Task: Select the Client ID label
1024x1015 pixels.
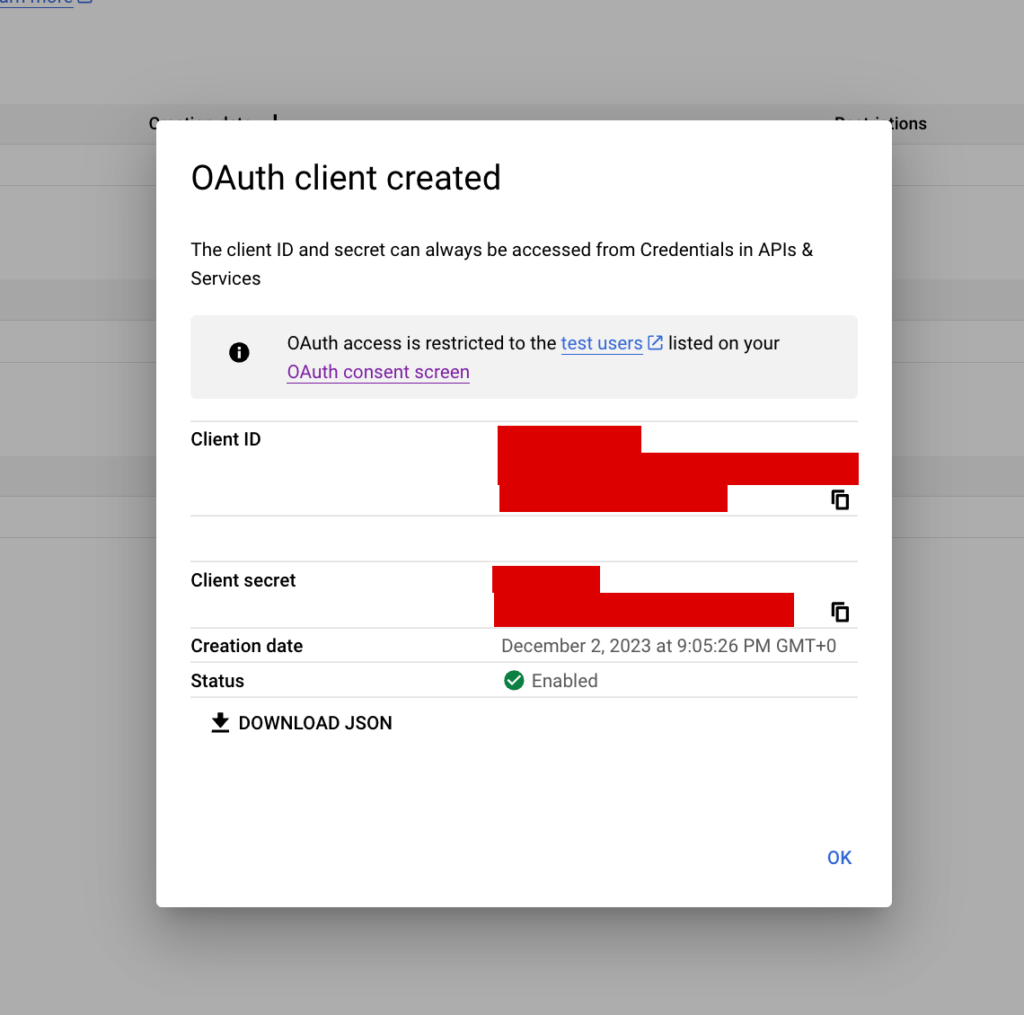Action: [225, 439]
